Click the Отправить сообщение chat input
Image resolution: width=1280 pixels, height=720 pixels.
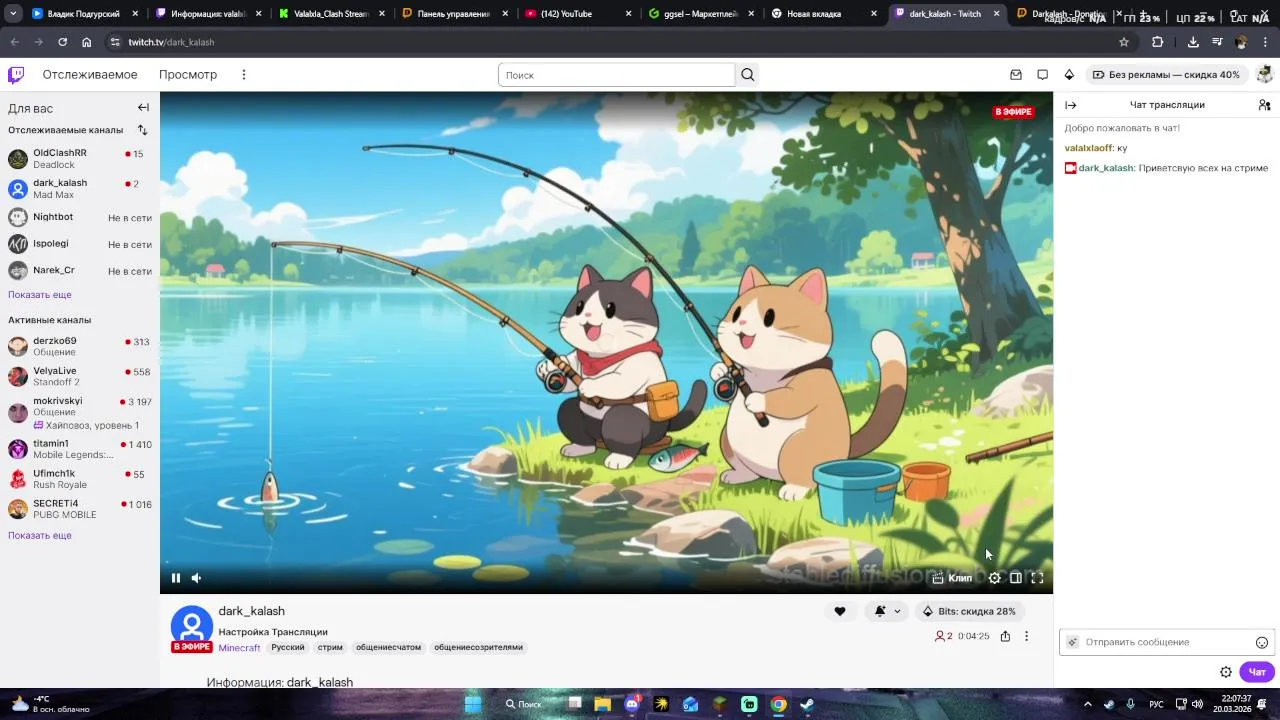tap(1165, 642)
